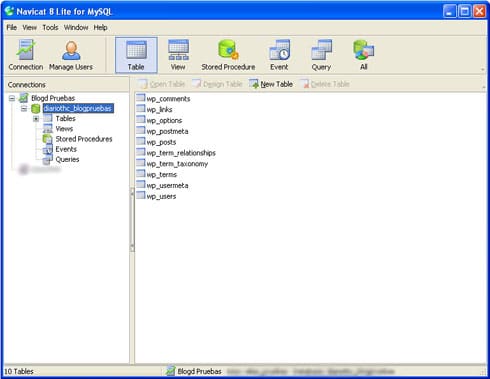490x379 pixels.
Task: Click the greyed Delete Table button
Action: tap(325, 84)
